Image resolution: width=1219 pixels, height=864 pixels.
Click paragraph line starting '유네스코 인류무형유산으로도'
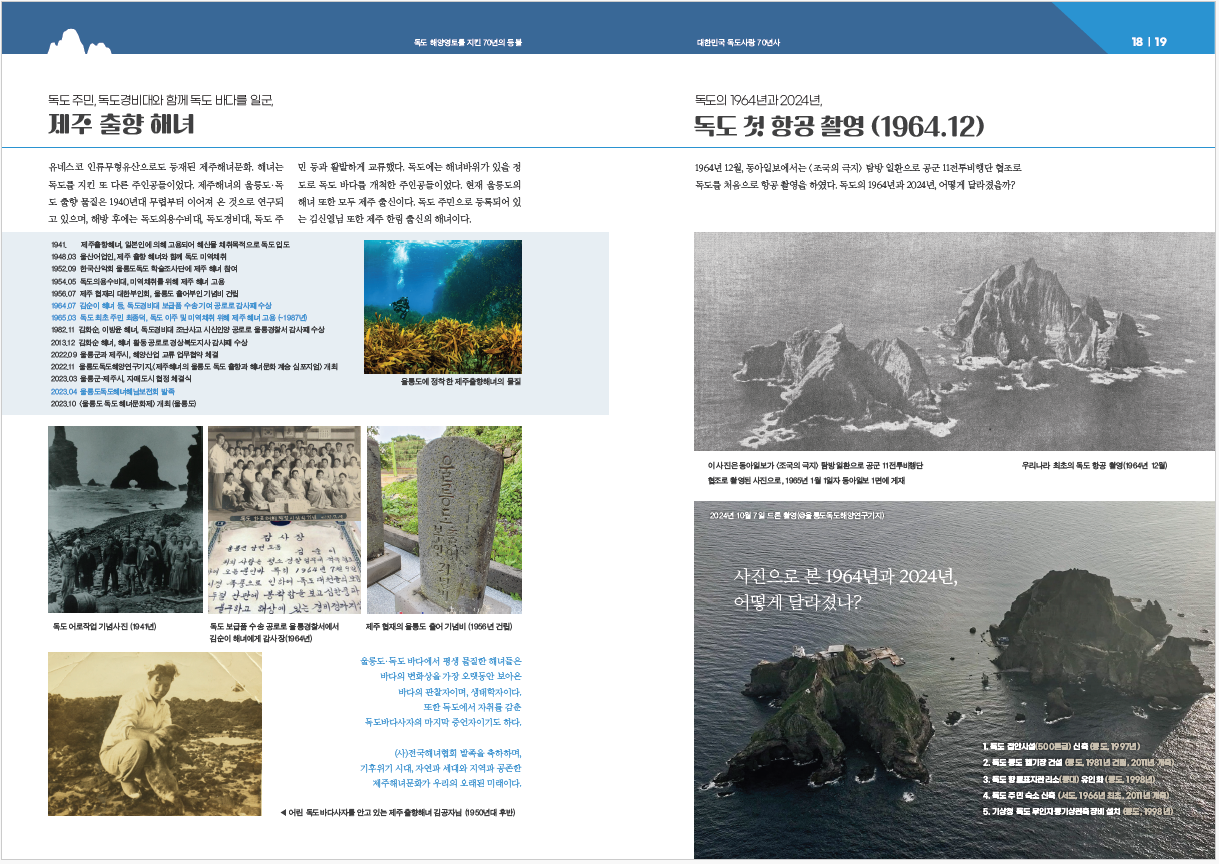click(166, 166)
